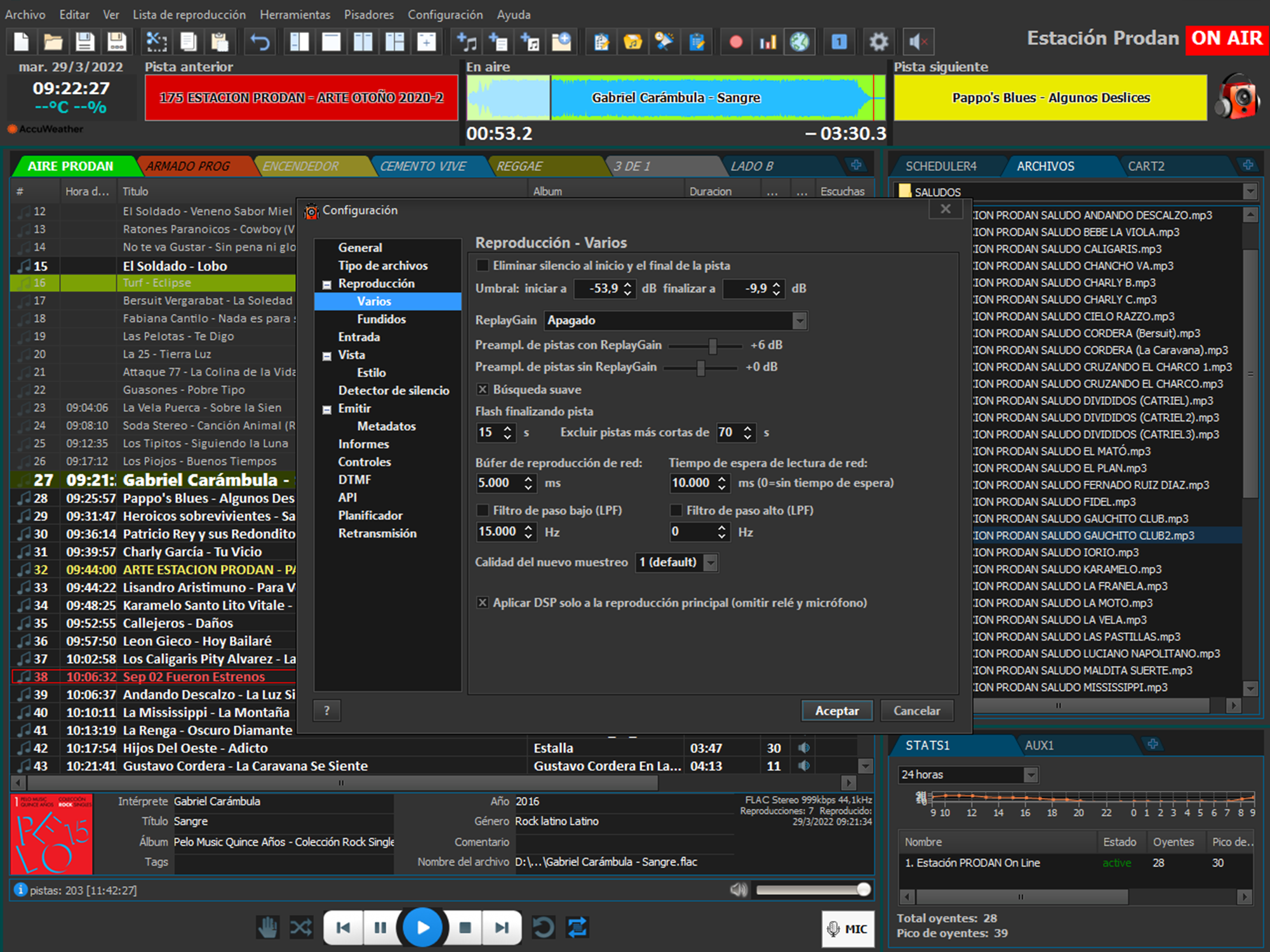Viewport: 1270px width, 952px height.
Task: Toggle shuffle playback icon
Action: click(301, 927)
